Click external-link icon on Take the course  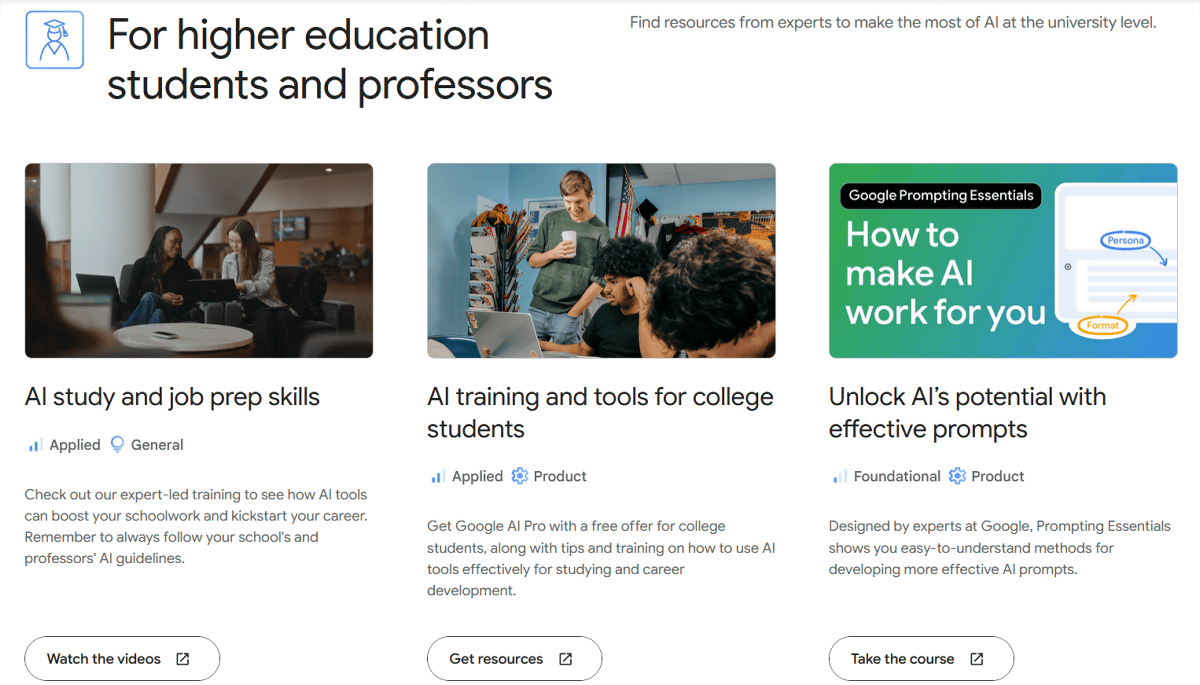pos(977,659)
